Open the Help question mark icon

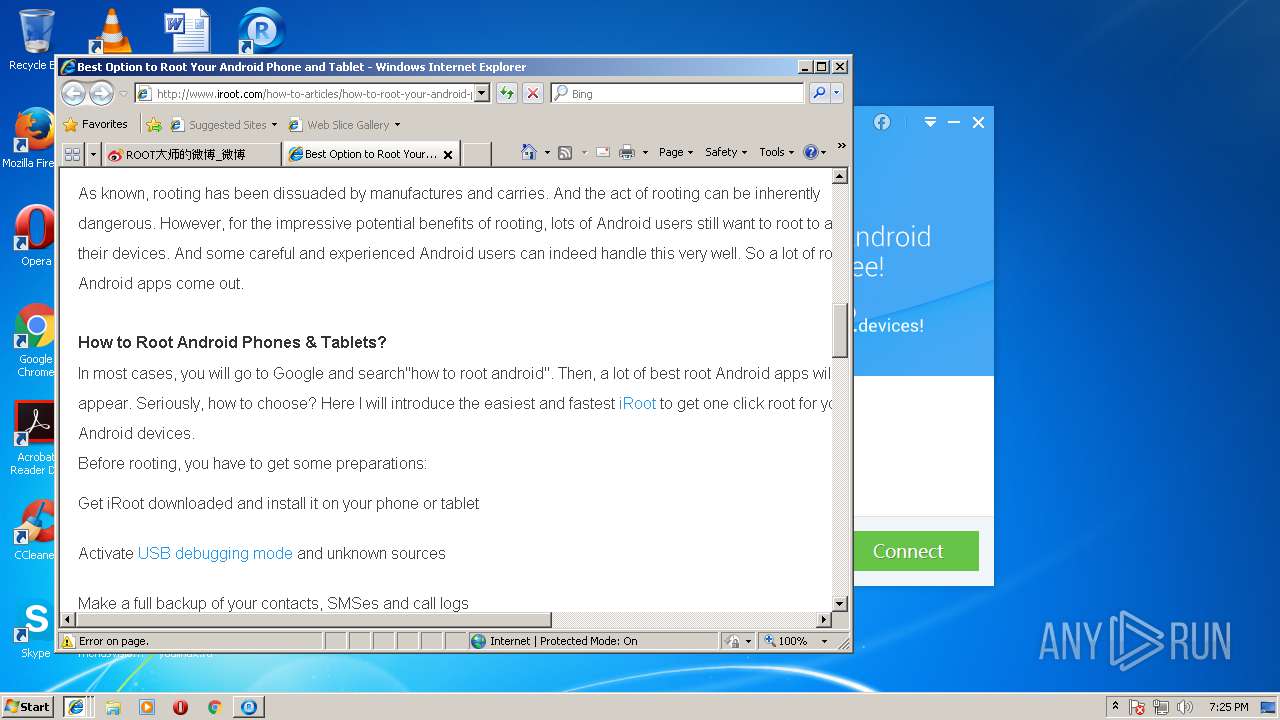[810, 152]
